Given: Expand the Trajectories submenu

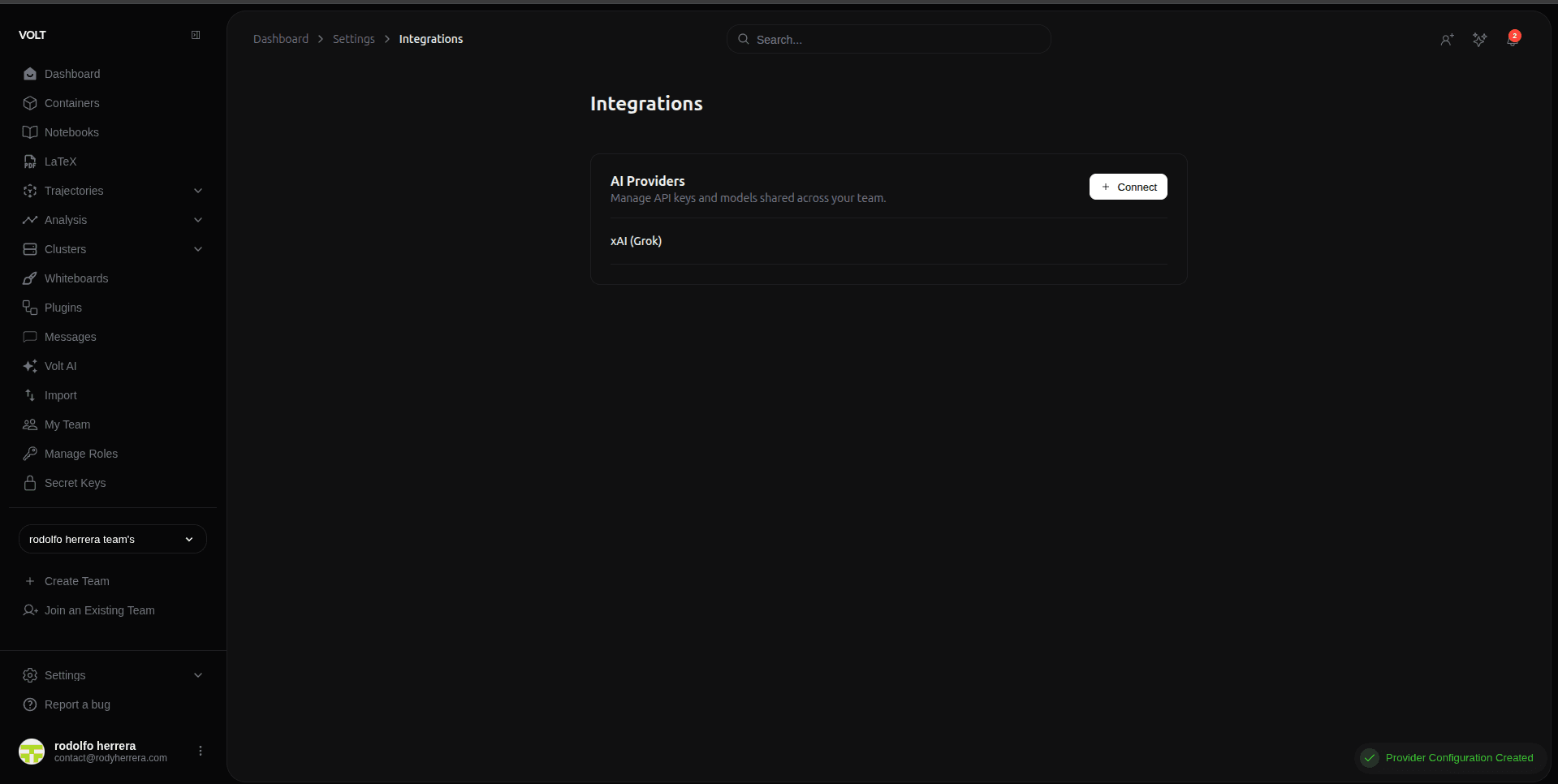Looking at the screenshot, I should [x=198, y=191].
